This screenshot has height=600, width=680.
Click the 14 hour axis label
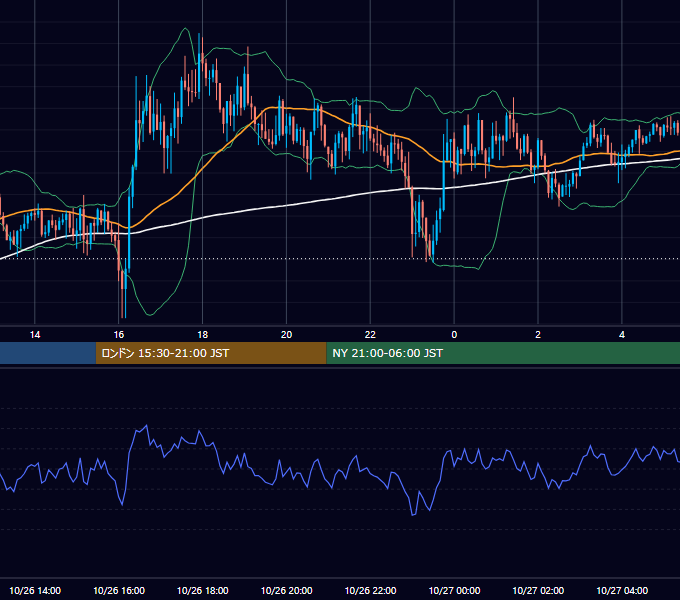[35, 335]
